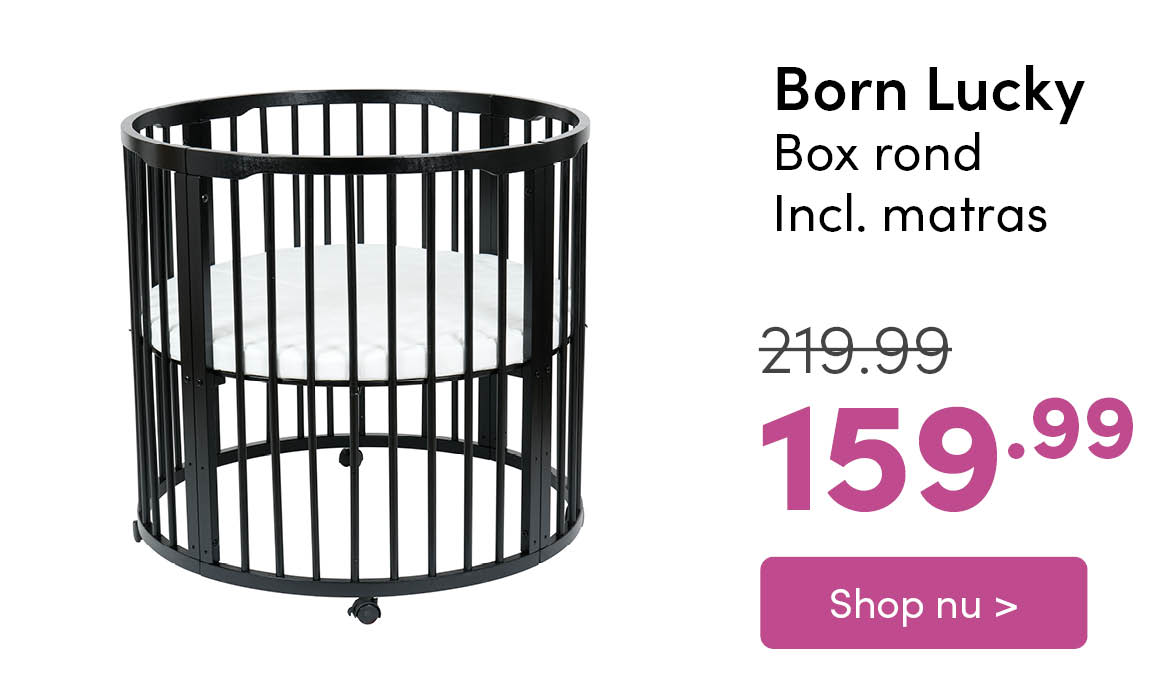Click the arrow symbol in Shop nu button
The image size is (1167, 692).
[1006, 605]
